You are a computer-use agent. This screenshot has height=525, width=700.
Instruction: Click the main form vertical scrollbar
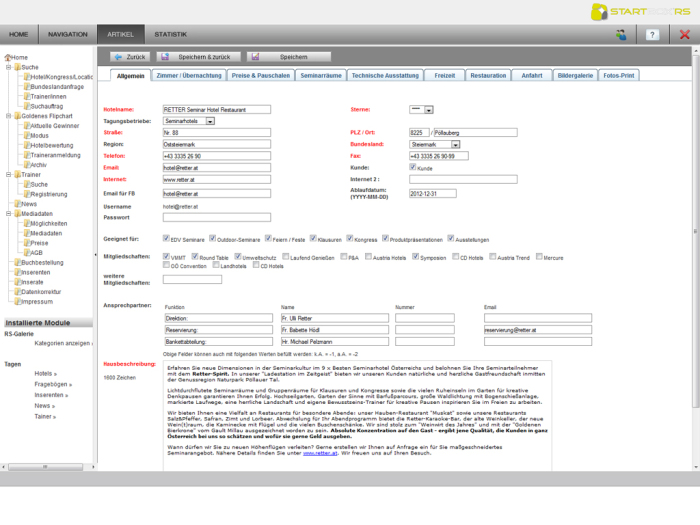click(x=696, y=232)
